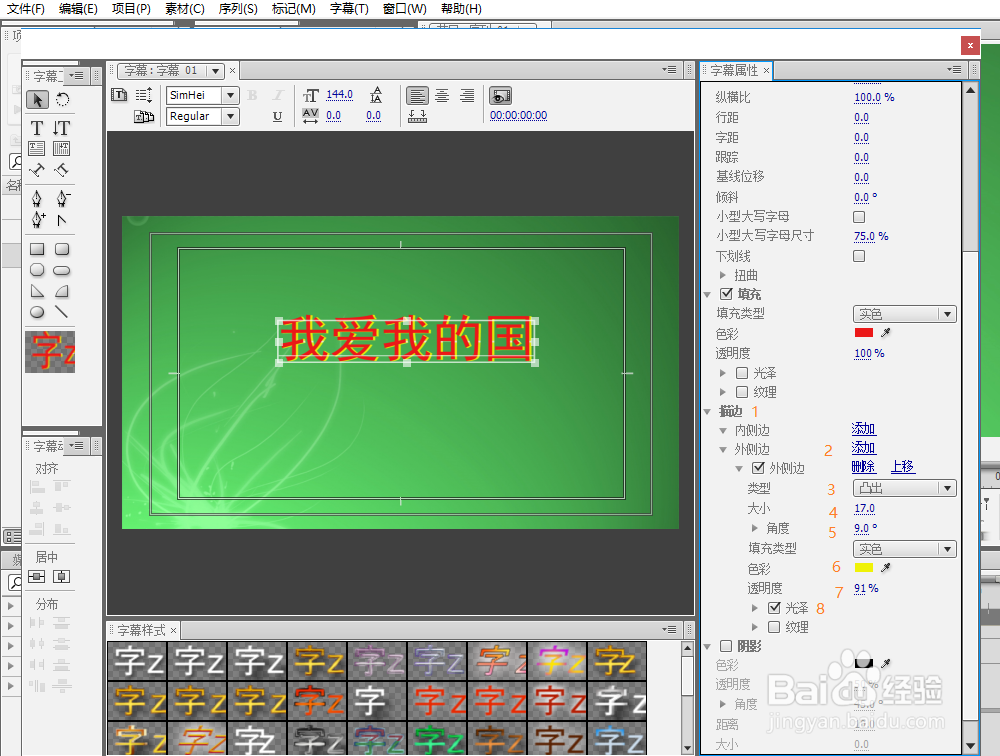Select the Add Anchor Point tool

pyautogui.click(x=38, y=220)
